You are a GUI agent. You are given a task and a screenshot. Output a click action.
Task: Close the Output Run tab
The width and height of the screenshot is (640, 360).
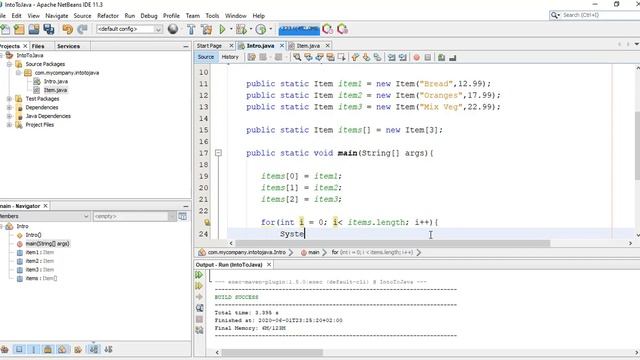click(x=269, y=264)
